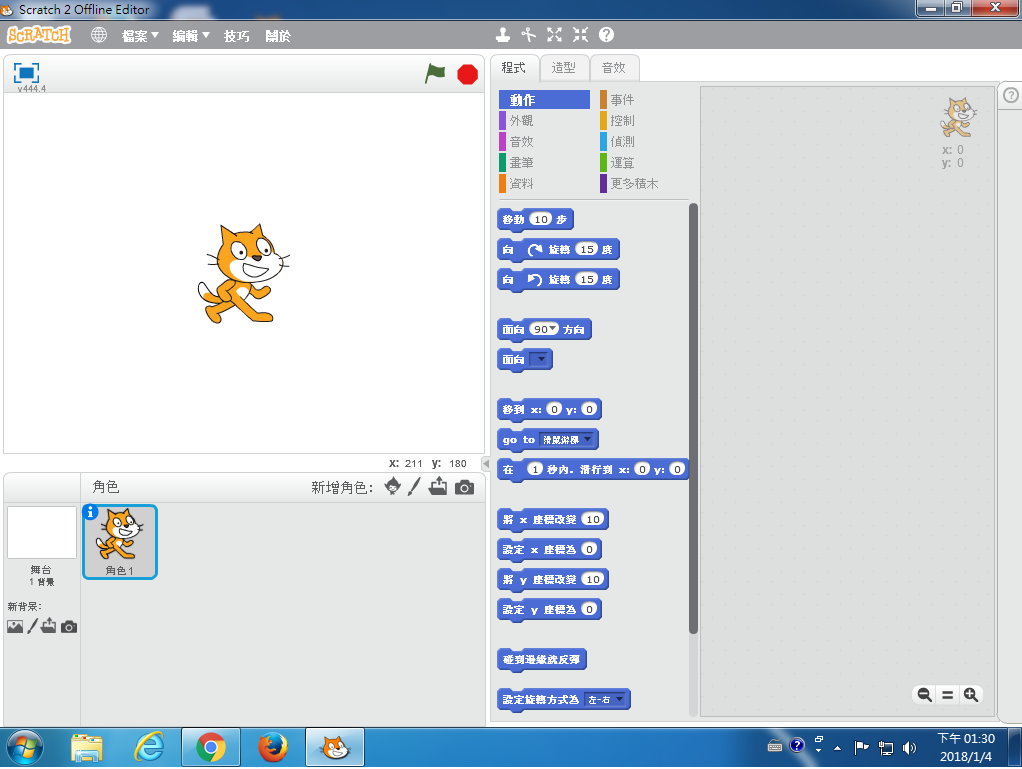Viewport: 1022px width, 769px height.
Task: Take new backdrop from camera icon
Action: [69, 627]
